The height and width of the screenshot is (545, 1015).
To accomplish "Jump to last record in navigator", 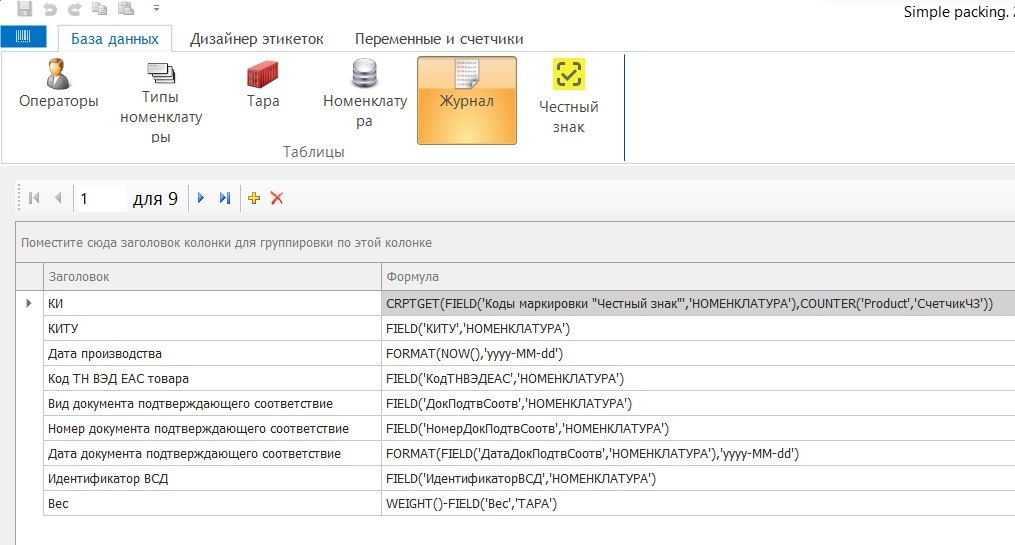I will tap(225, 198).
